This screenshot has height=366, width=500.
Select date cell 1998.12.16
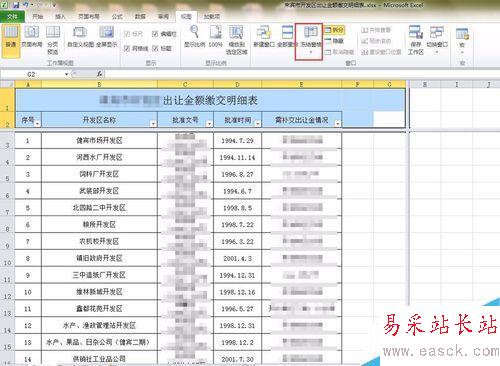click(237, 292)
